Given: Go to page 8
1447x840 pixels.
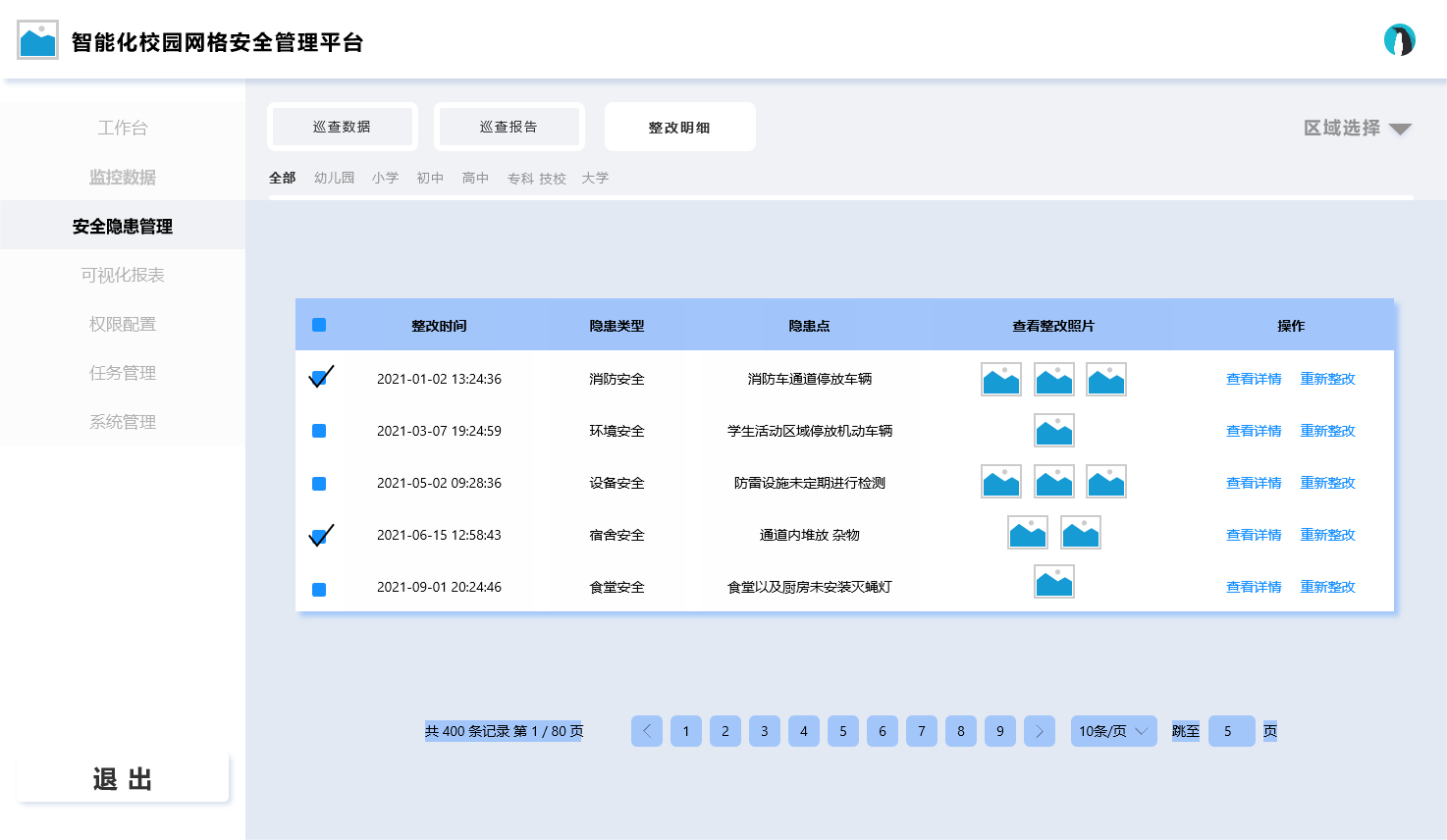Looking at the screenshot, I should point(961,731).
